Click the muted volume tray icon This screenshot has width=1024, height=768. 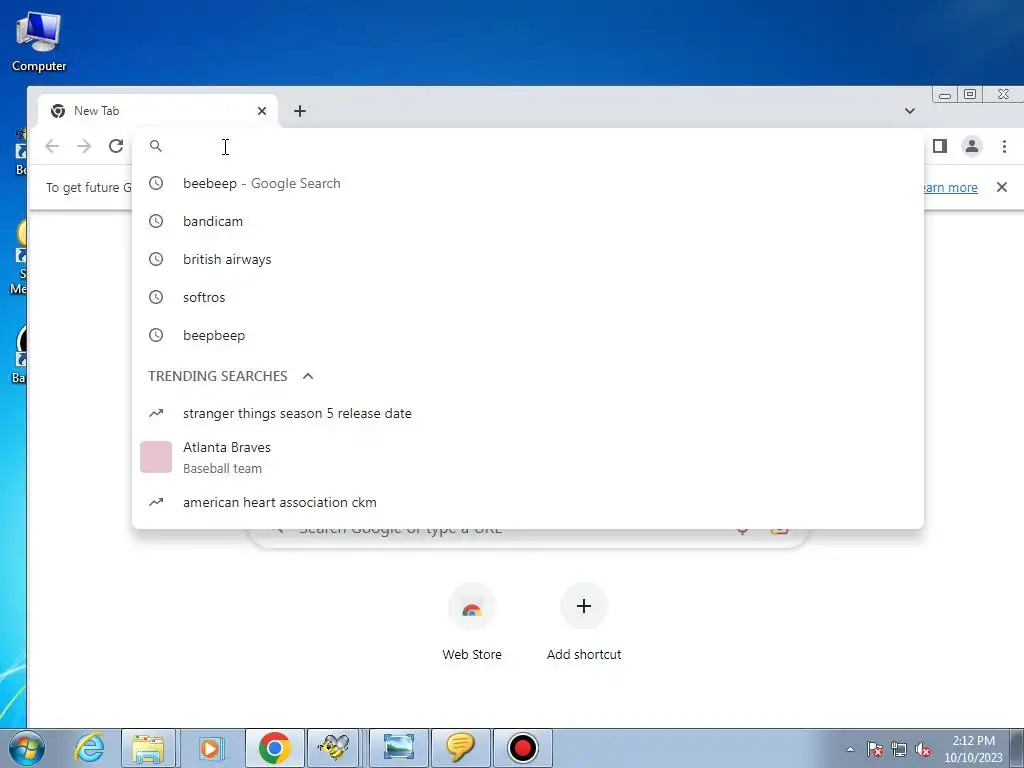pos(923,749)
